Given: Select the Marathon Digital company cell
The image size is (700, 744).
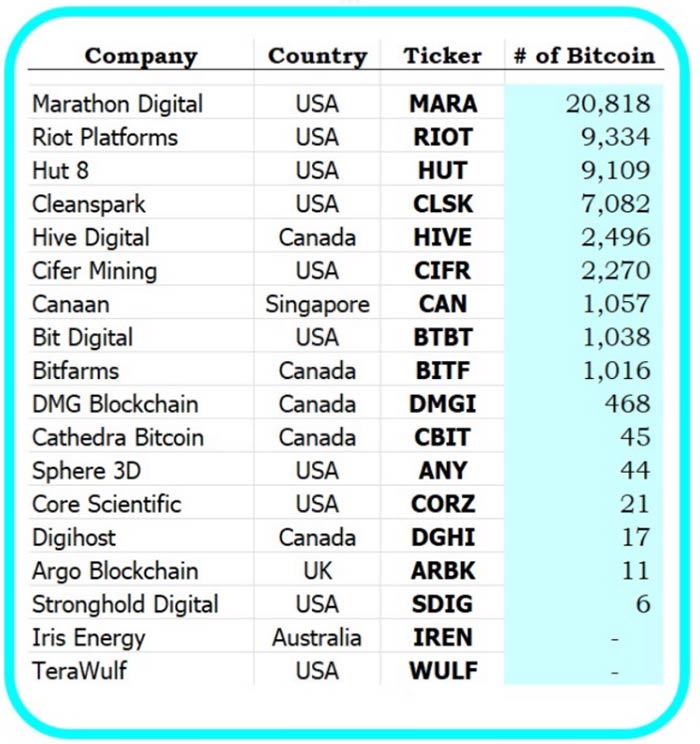Looking at the screenshot, I should 117,104.
